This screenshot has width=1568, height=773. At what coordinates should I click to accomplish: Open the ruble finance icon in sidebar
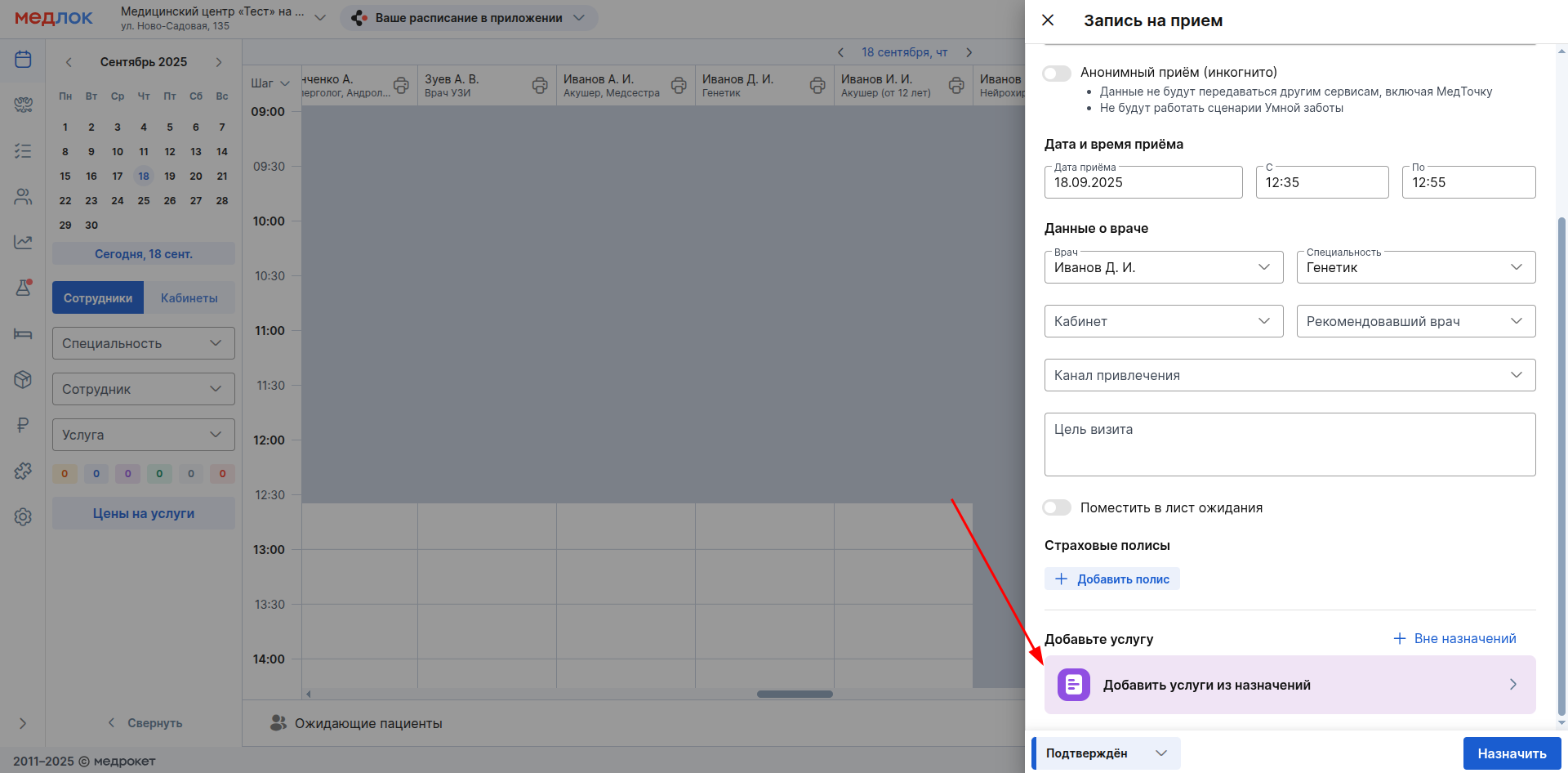tap(23, 425)
